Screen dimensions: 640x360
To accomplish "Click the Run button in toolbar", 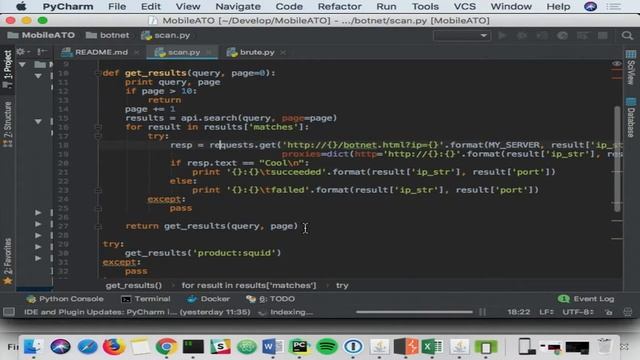I will coord(502,36).
